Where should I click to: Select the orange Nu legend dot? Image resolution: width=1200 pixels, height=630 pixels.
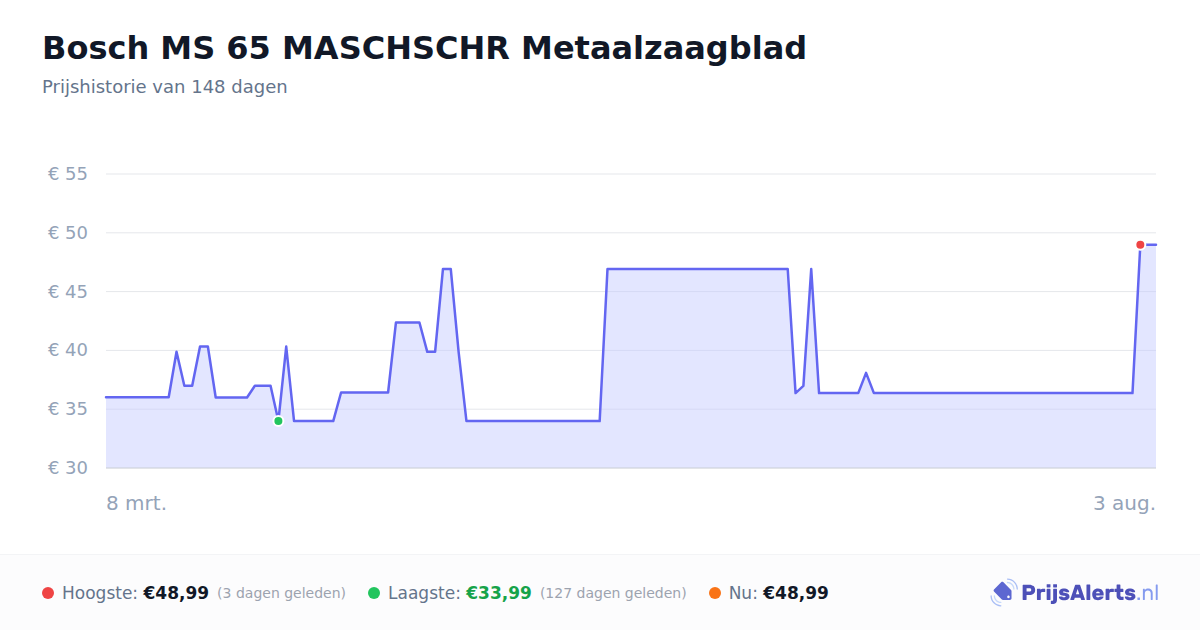point(715,593)
